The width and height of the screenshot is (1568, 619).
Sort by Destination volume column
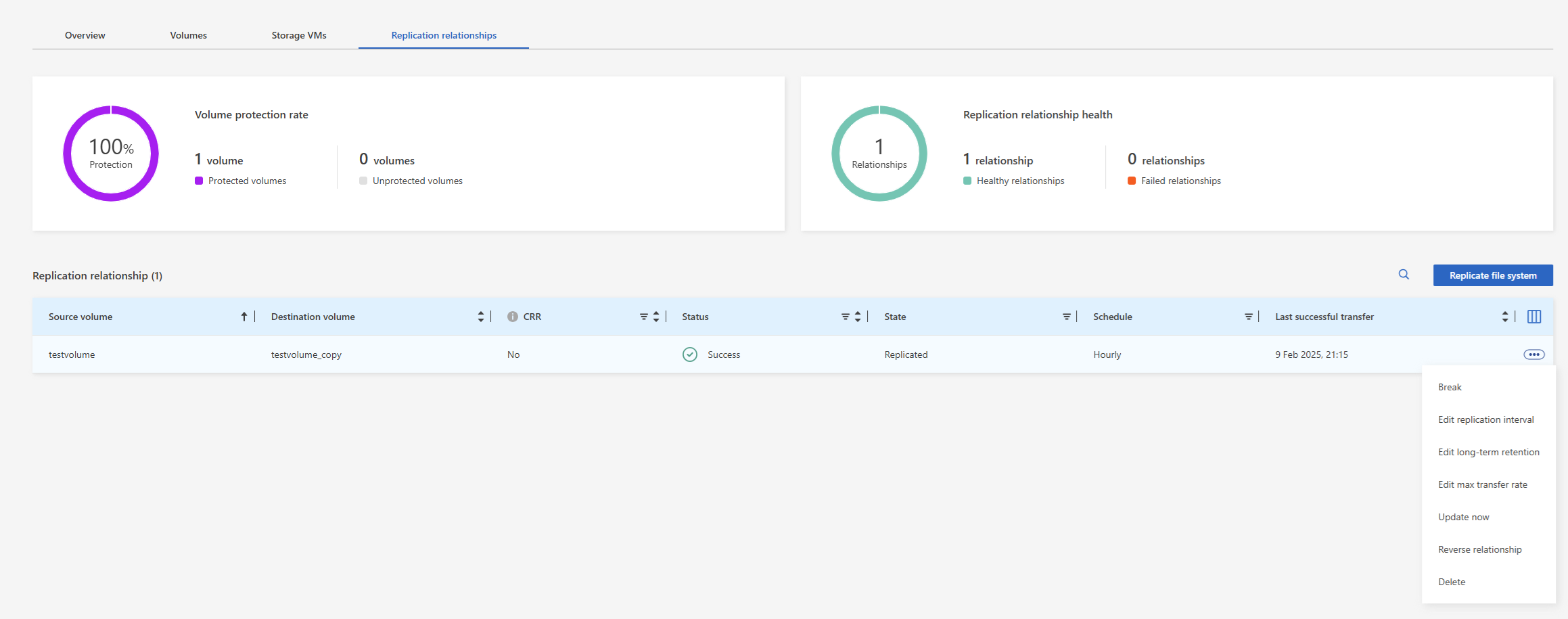[480, 317]
